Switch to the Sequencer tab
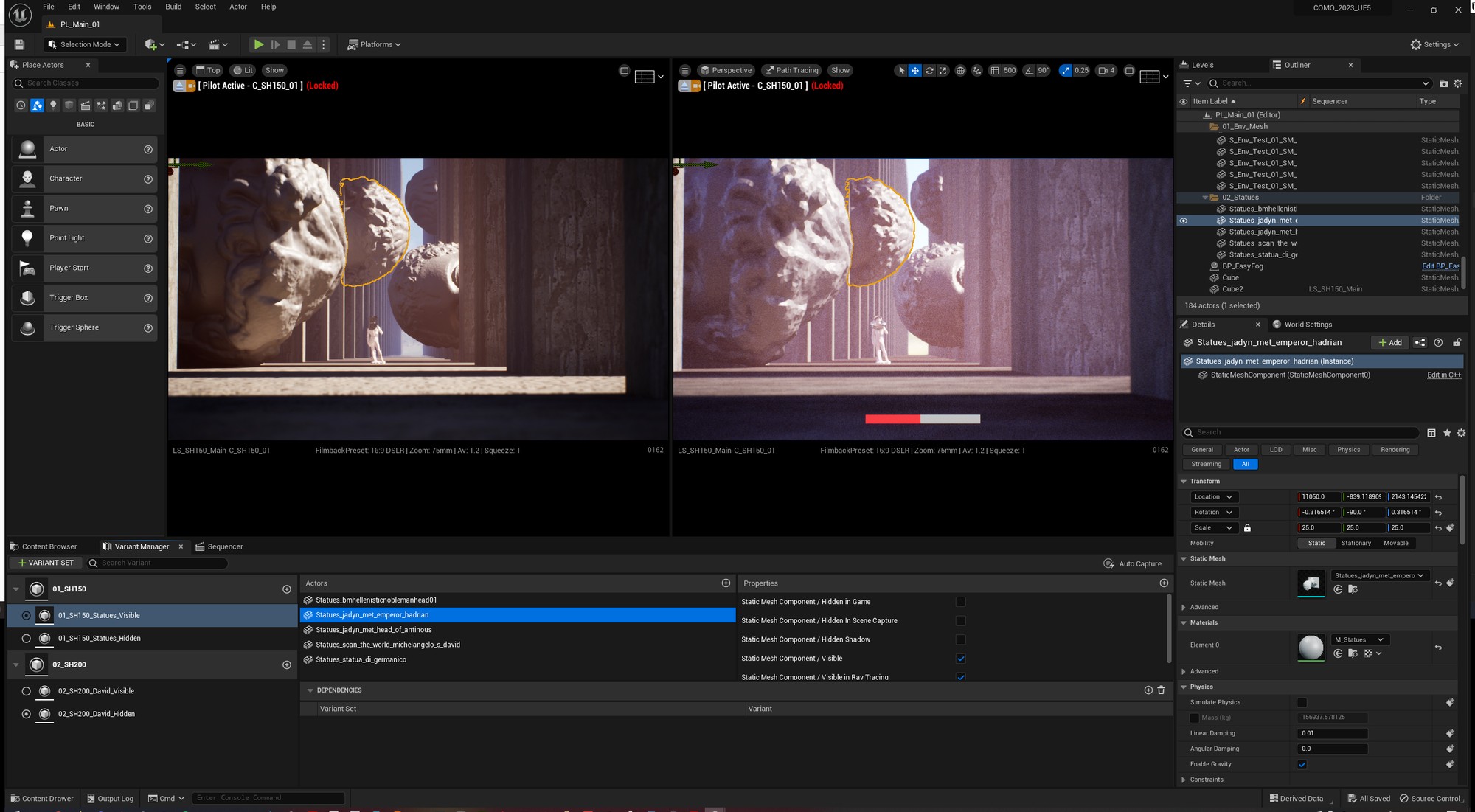This screenshot has height=812, width=1475. [219, 547]
